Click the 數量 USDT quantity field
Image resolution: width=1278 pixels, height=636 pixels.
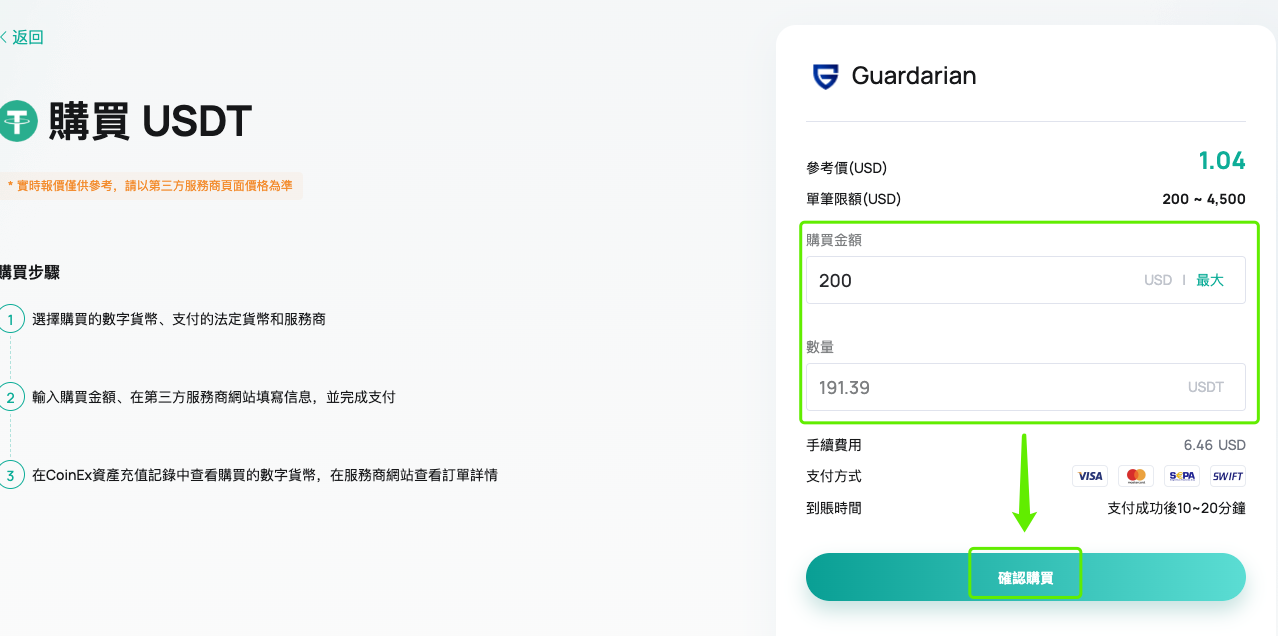pyautogui.click(x=1026, y=387)
